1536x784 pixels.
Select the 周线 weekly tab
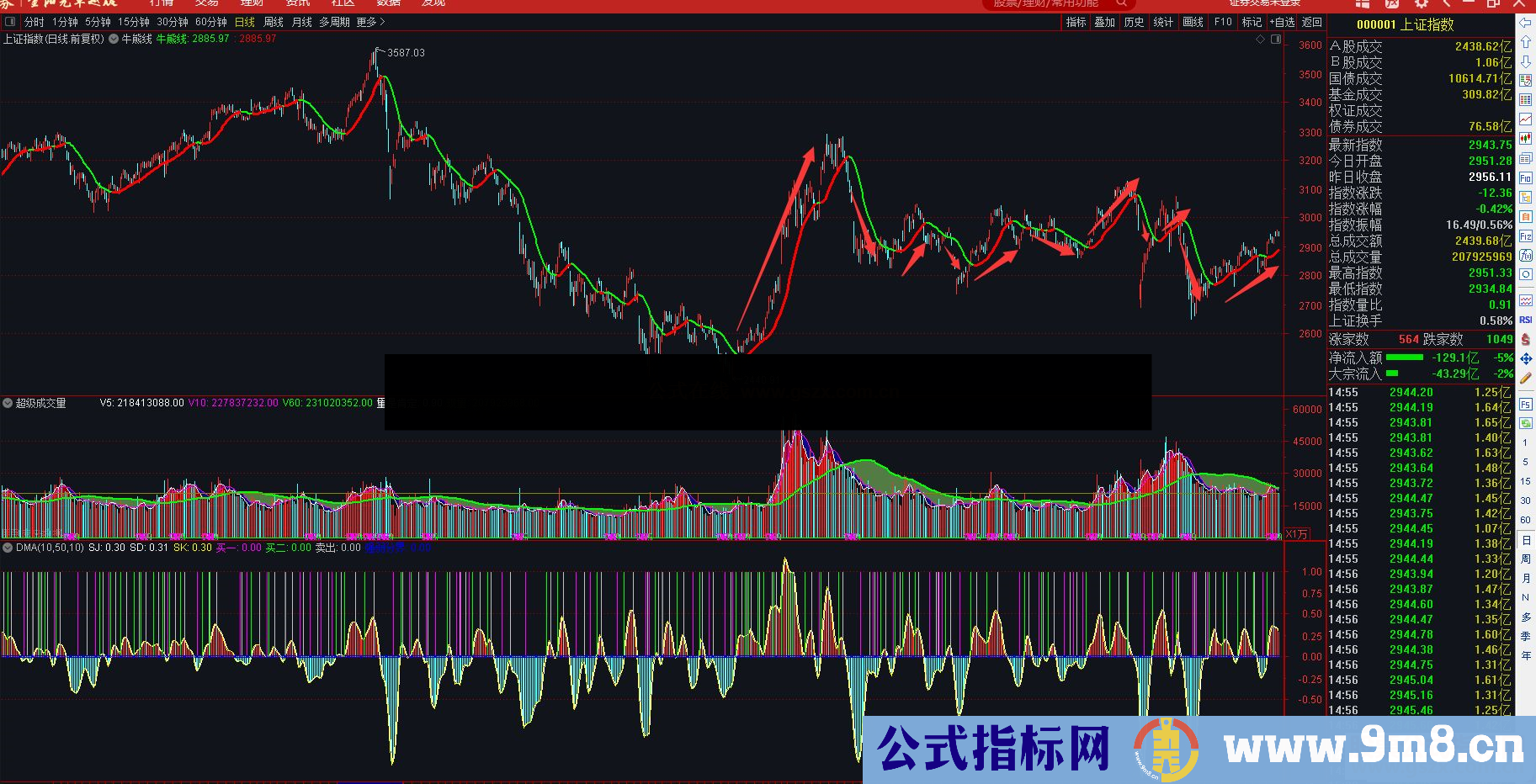[274, 23]
